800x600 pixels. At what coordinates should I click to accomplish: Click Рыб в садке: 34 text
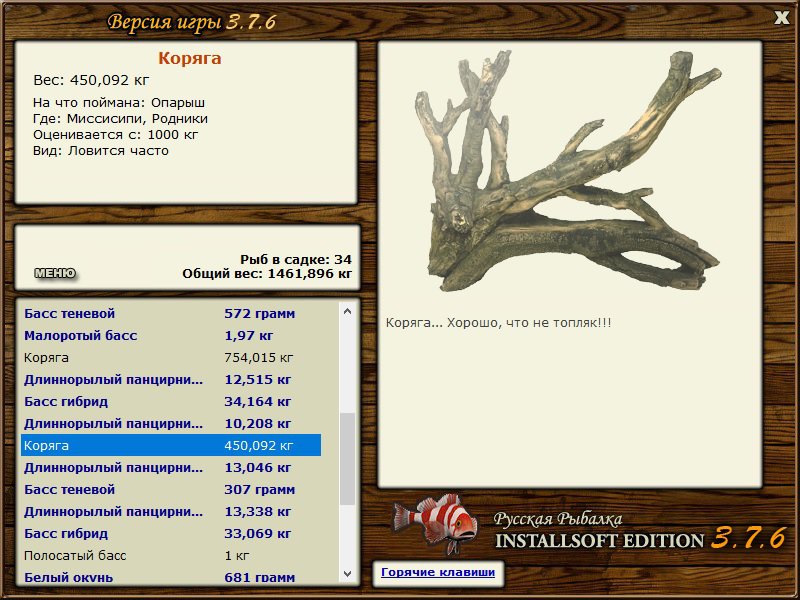point(296,259)
